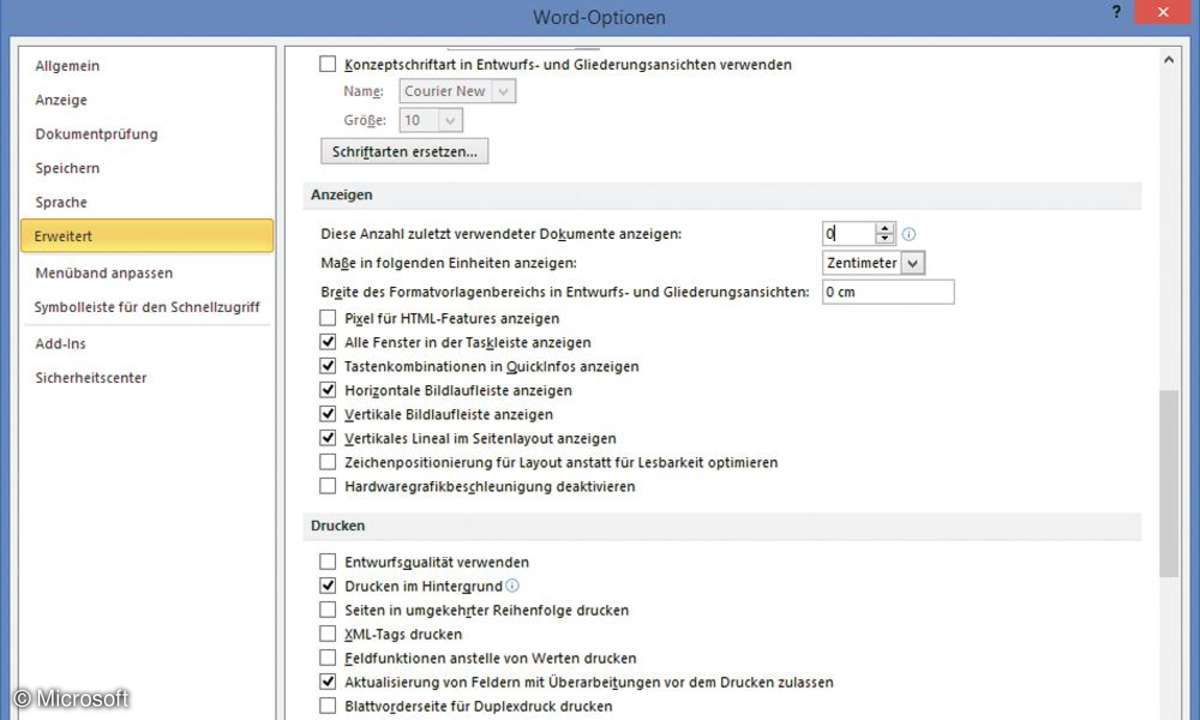Click scrollbar up arrow in options pane
This screenshot has width=1200, height=720.
pyautogui.click(x=1168, y=60)
